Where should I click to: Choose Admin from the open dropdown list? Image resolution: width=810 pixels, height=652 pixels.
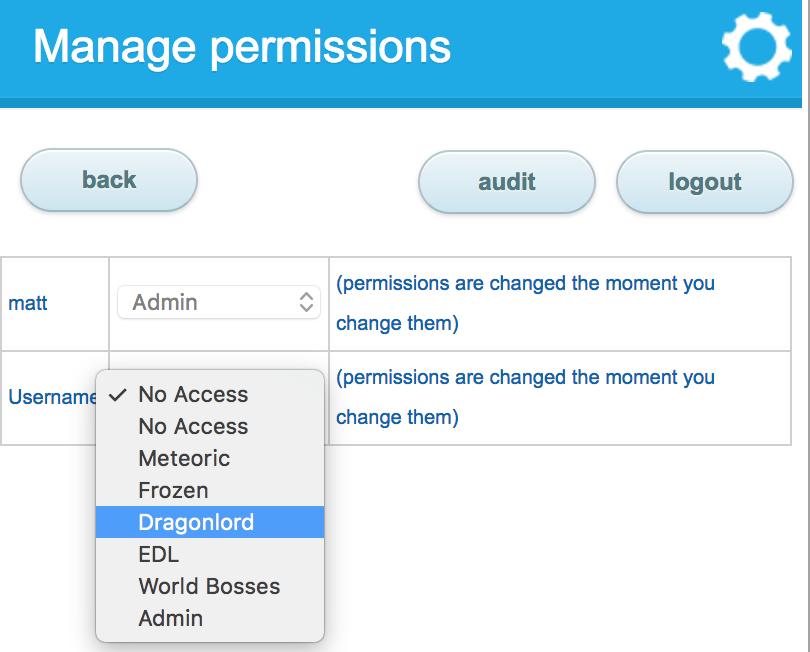170,619
